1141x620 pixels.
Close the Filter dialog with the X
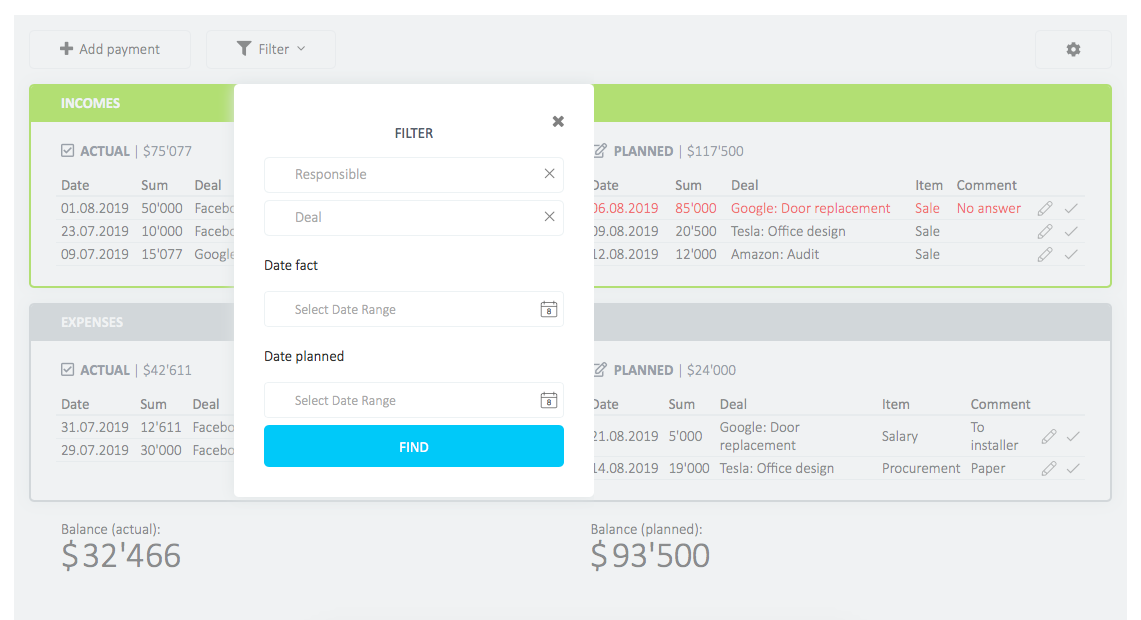coord(558,122)
